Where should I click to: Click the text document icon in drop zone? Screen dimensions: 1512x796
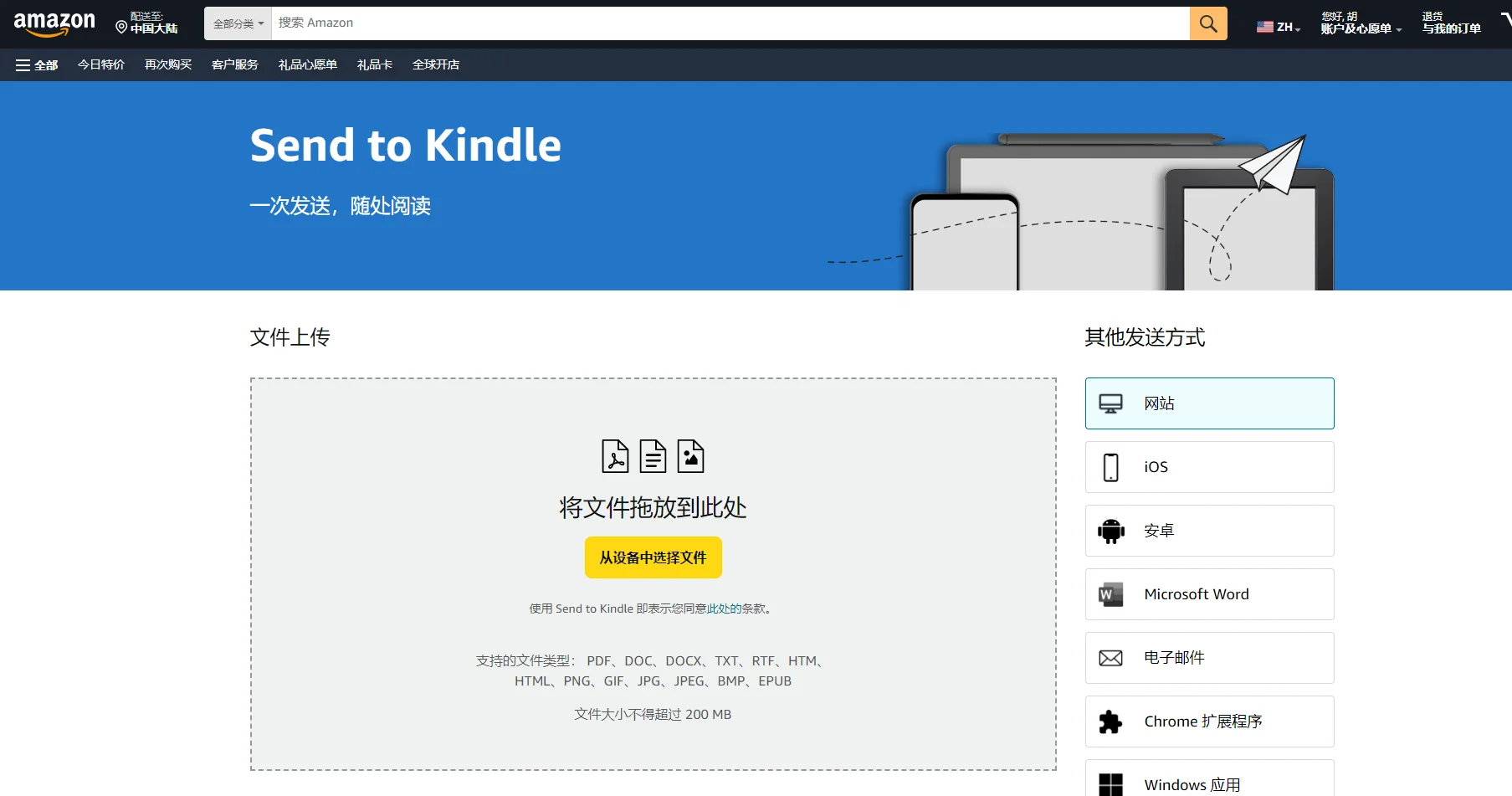tap(653, 456)
